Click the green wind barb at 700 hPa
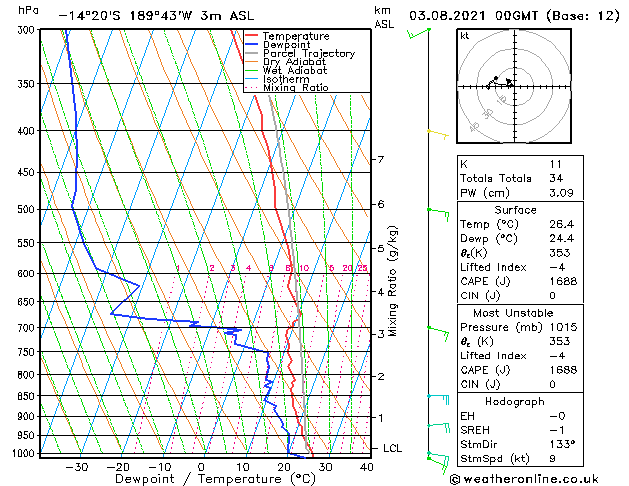Image resolution: width=629 pixels, height=486 pixels. click(x=438, y=334)
